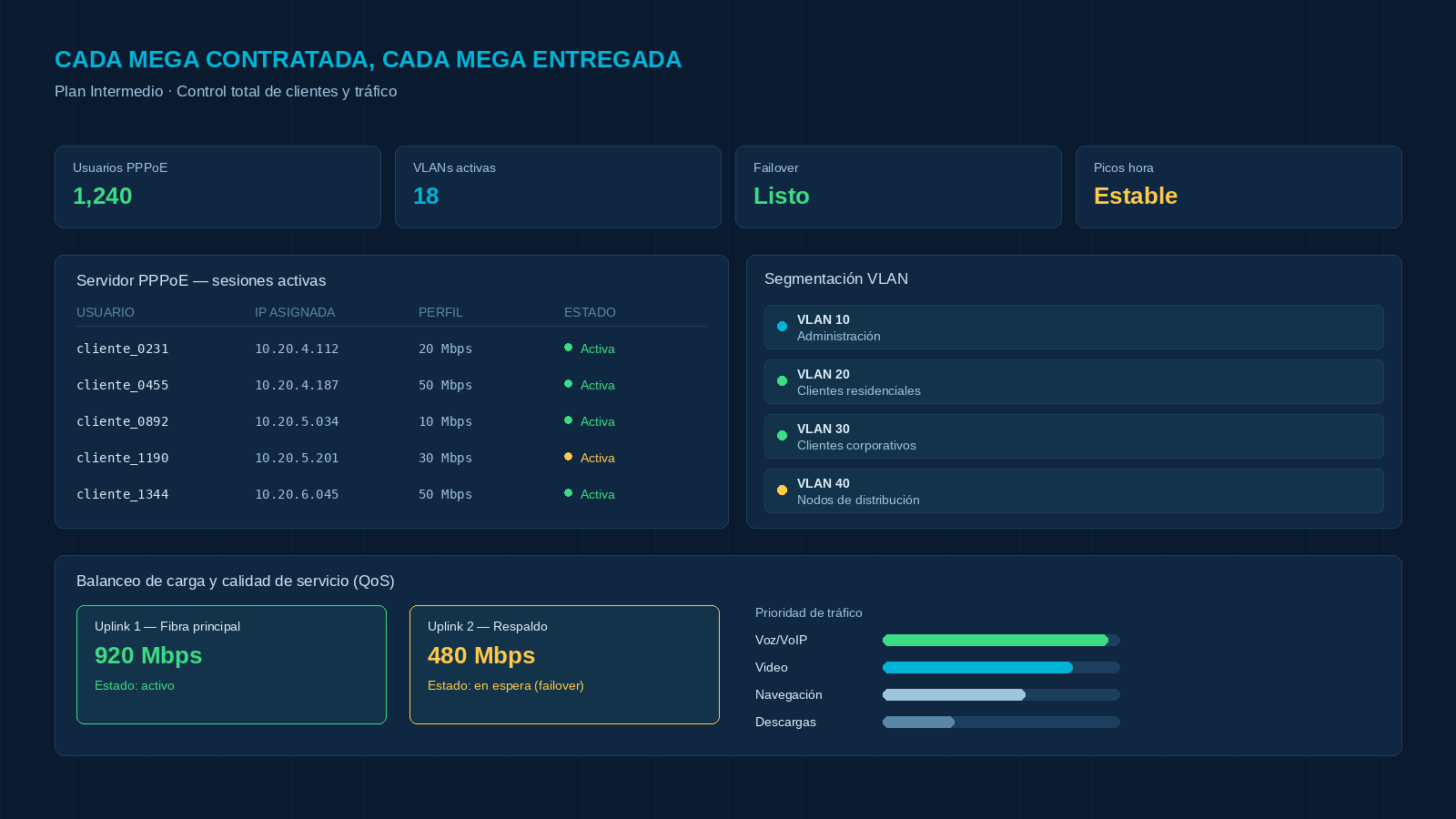Click the VLAN 40 yellow status dot

pos(782,490)
